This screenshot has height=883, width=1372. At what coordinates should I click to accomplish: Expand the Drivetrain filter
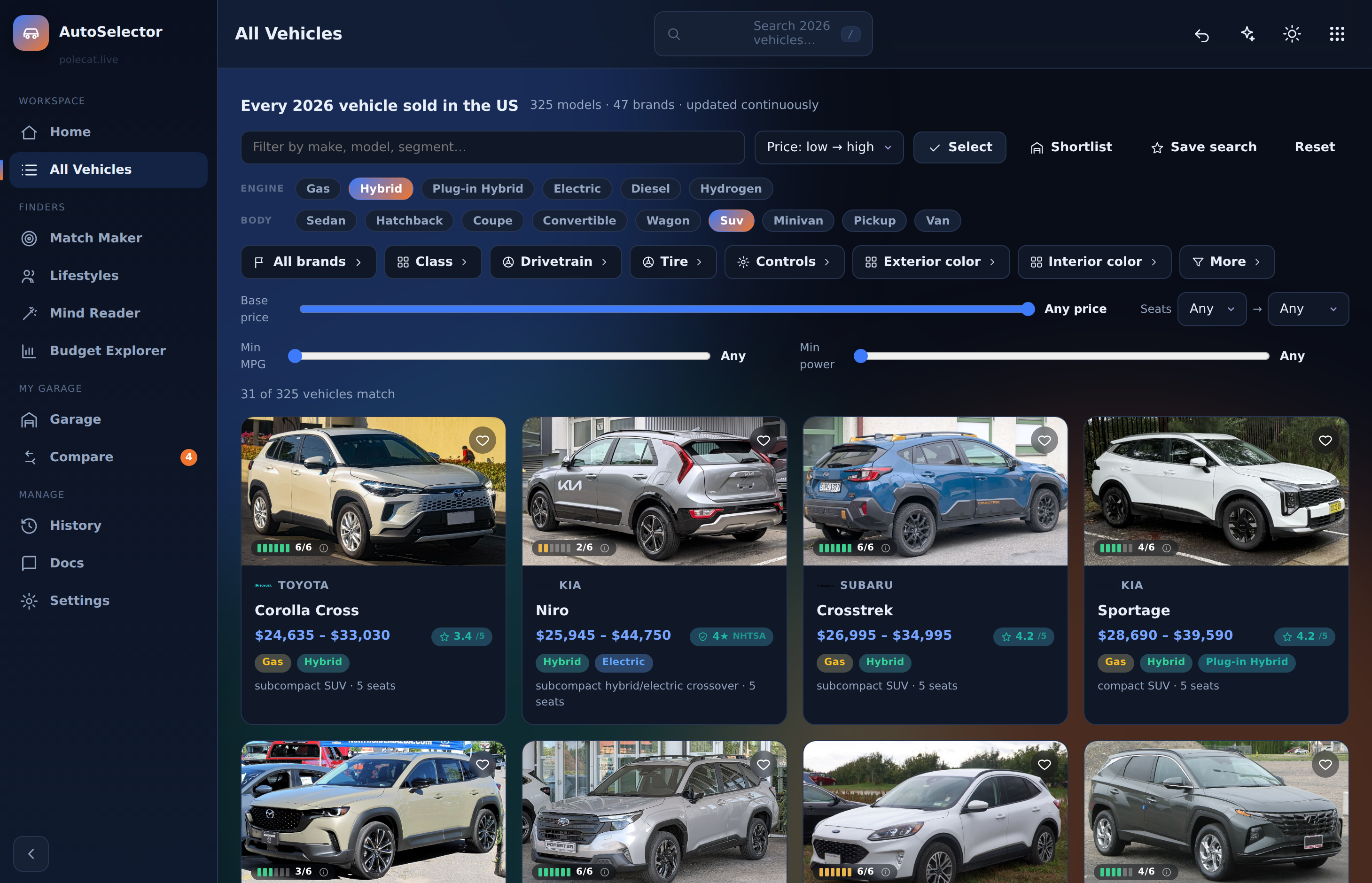pyautogui.click(x=555, y=262)
